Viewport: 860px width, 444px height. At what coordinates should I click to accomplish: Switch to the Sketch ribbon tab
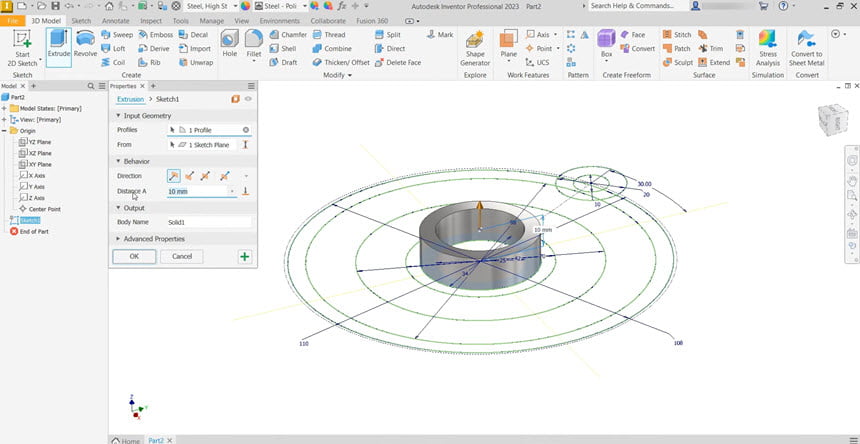pos(81,21)
